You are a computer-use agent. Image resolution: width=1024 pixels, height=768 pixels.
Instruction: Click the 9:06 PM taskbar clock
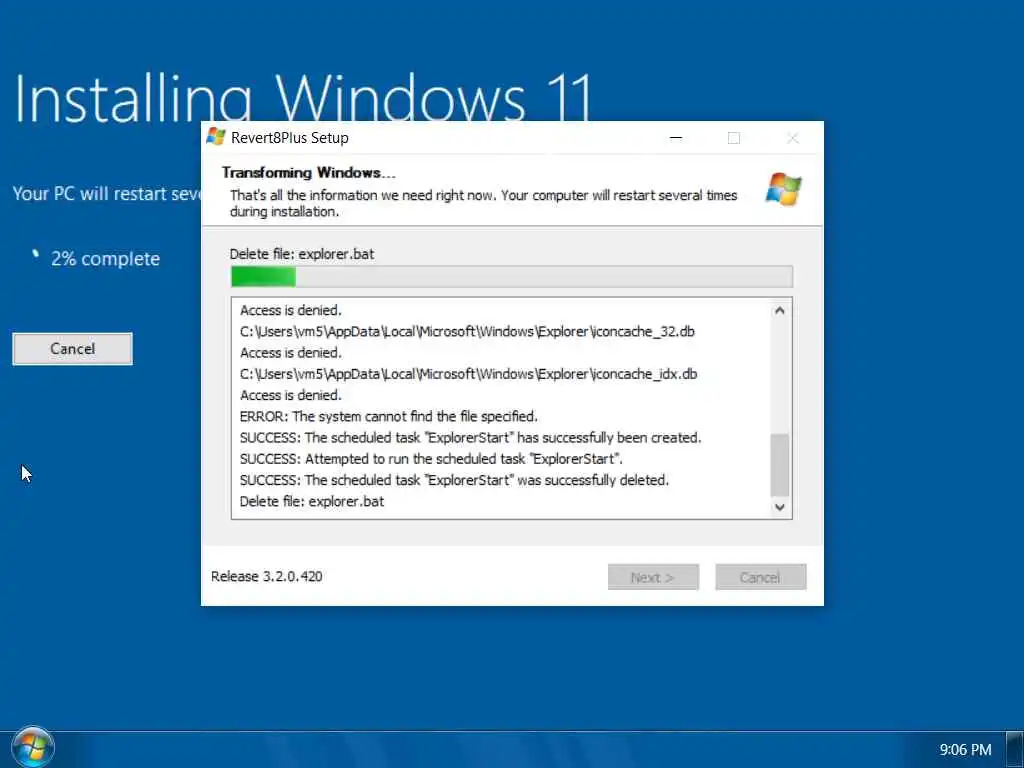point(965,750)
